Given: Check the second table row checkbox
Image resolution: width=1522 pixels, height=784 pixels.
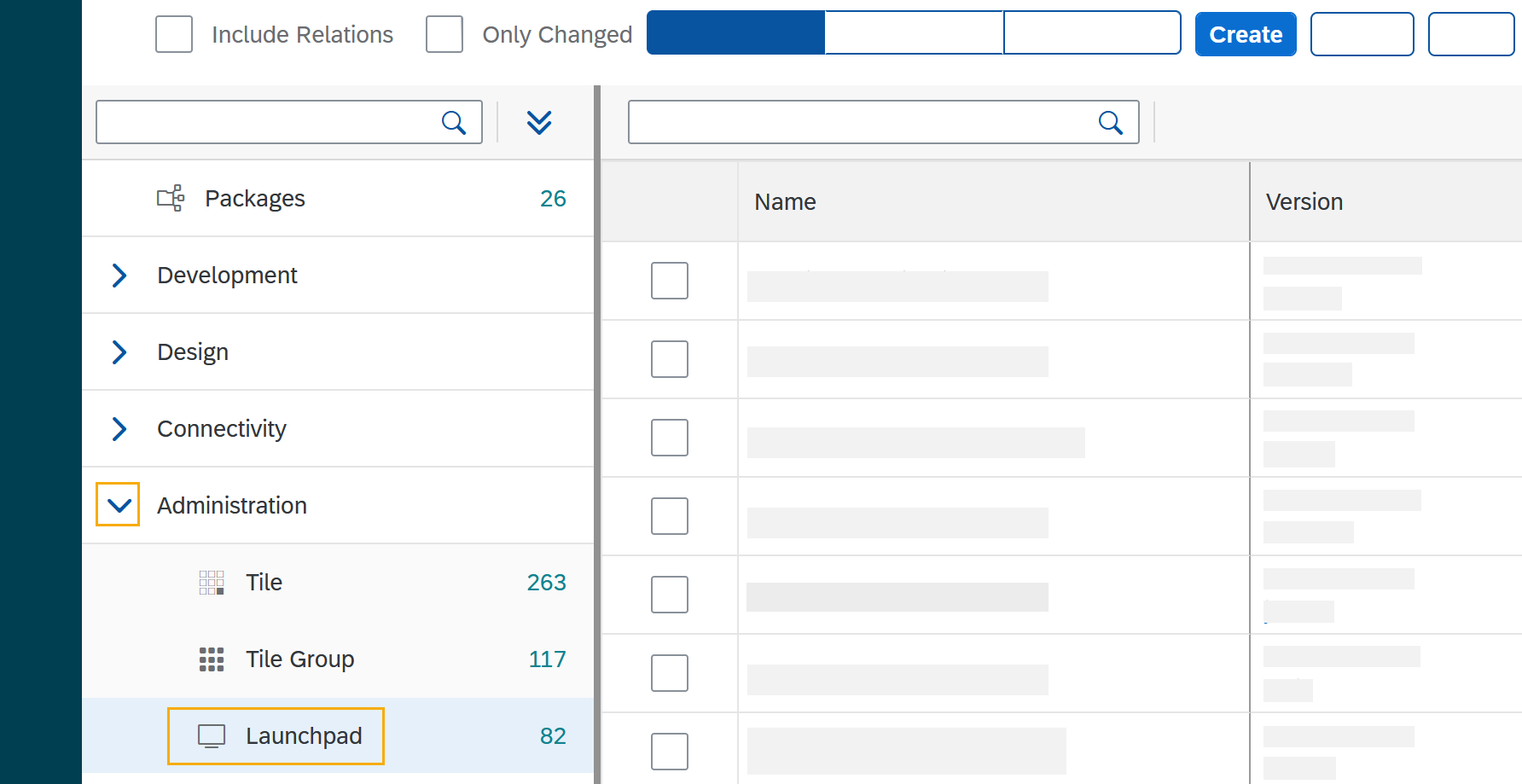Looking at the screenshot, I should click(670, 359).
